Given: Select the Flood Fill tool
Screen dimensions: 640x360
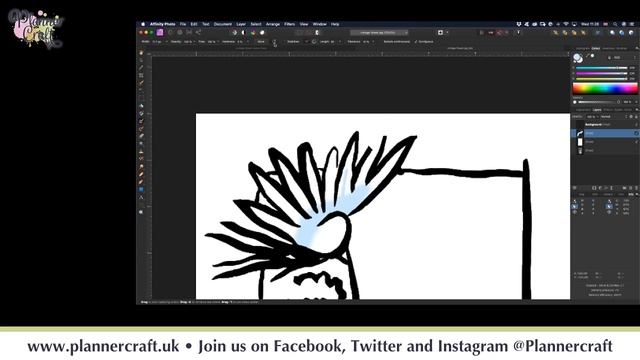Looking at the screenshot, I should coord(141,106).
